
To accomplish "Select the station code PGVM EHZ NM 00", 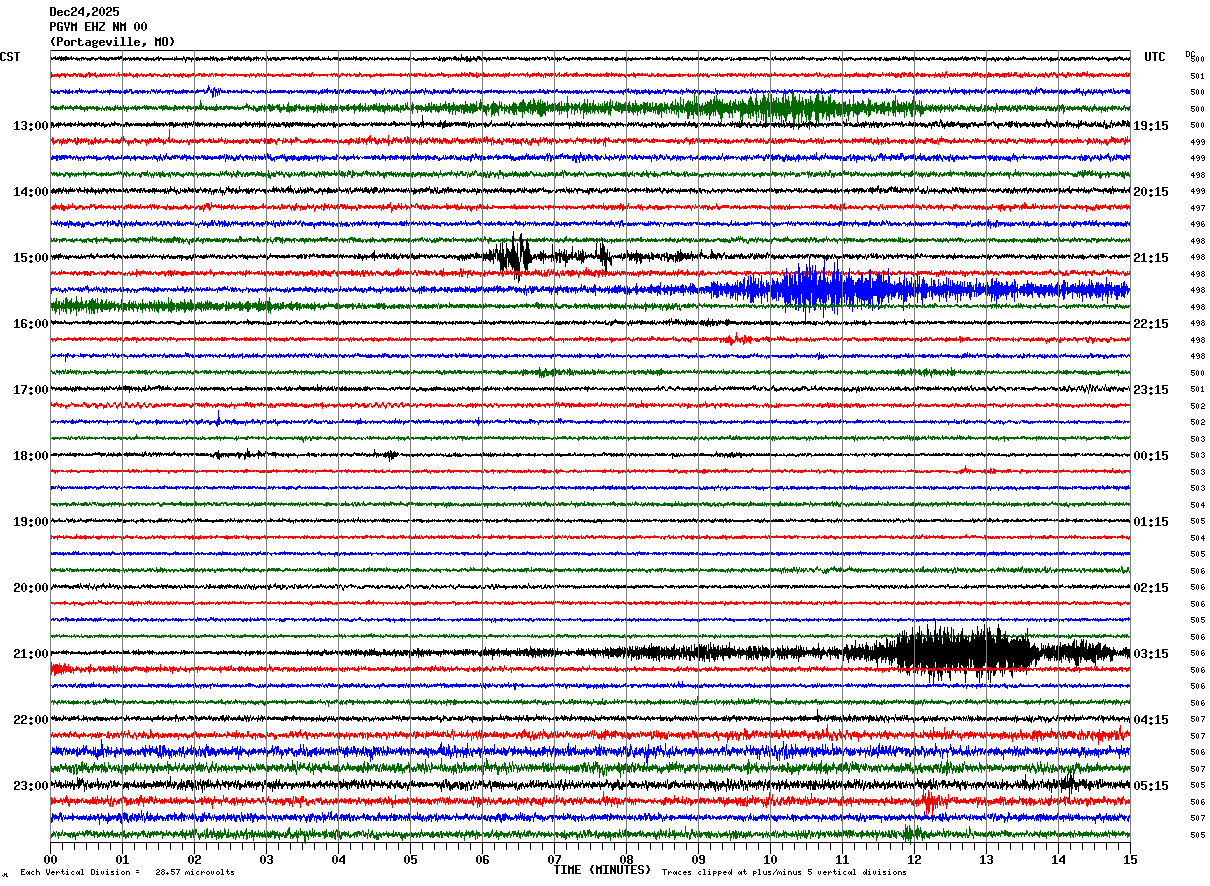I will (x=98, y=27).
